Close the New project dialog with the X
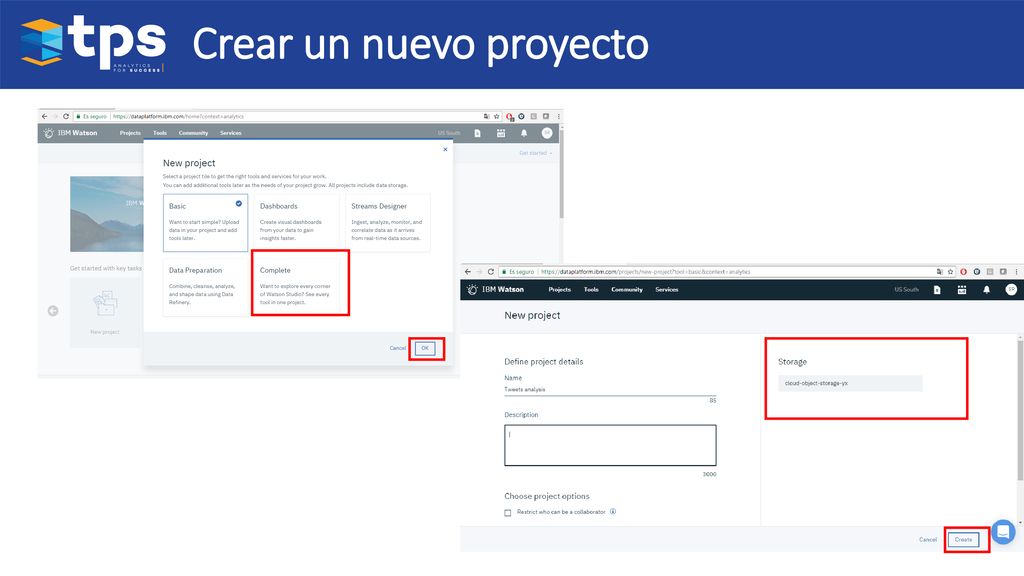The width and height of the screenshot is (1024, 576). tap(445, 150)
